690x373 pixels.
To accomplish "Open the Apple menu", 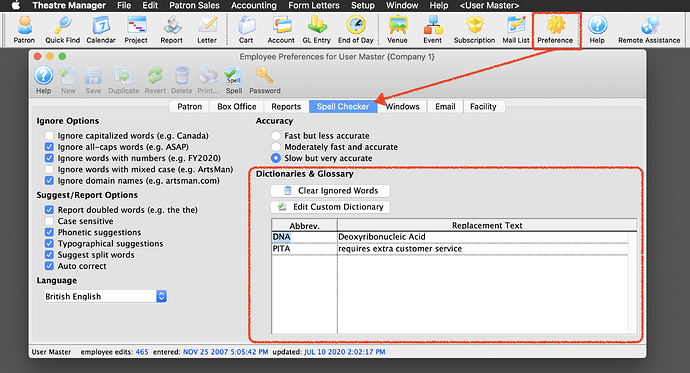I will point(16,5).
